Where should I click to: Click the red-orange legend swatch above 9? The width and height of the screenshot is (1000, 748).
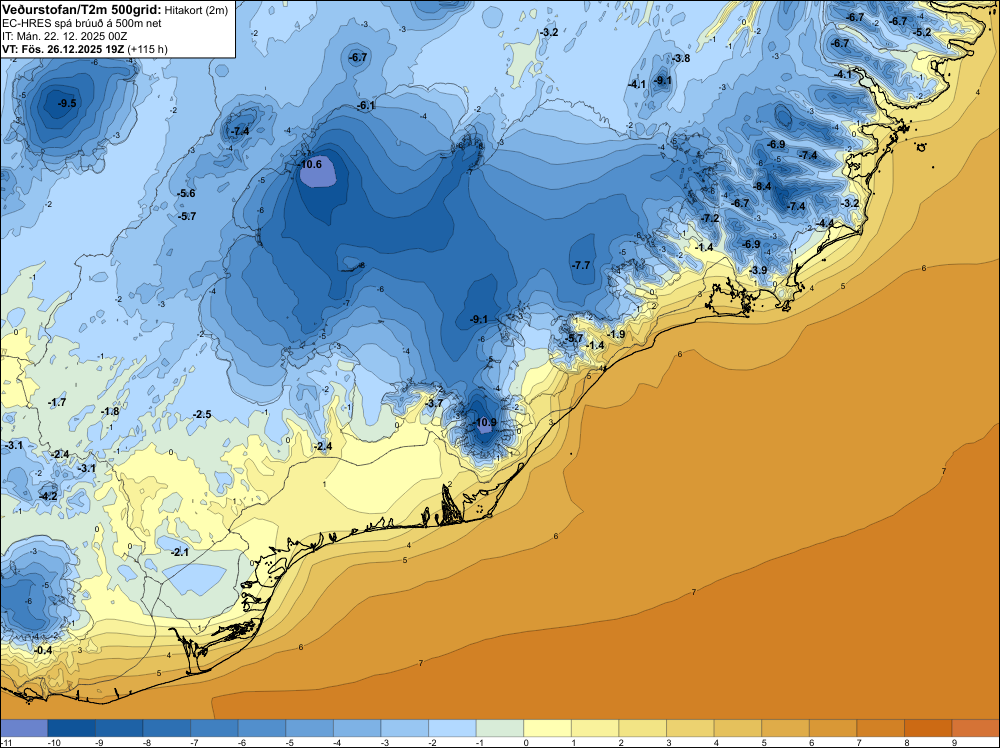[x=976, y=728]
